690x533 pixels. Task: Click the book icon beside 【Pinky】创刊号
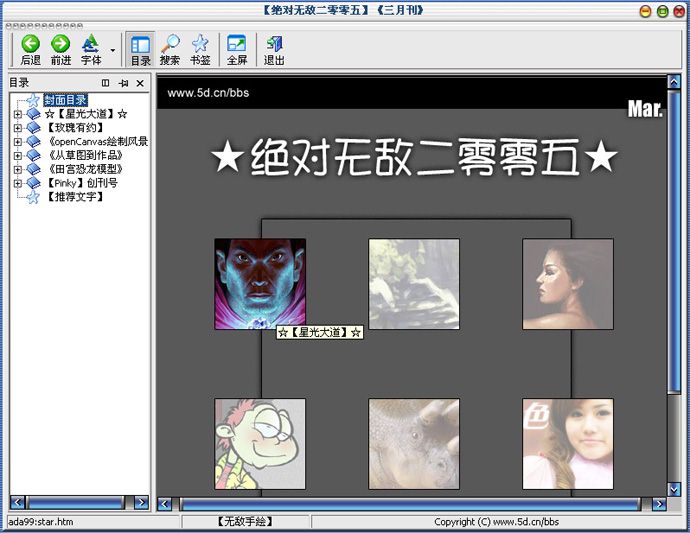point(33,183)
